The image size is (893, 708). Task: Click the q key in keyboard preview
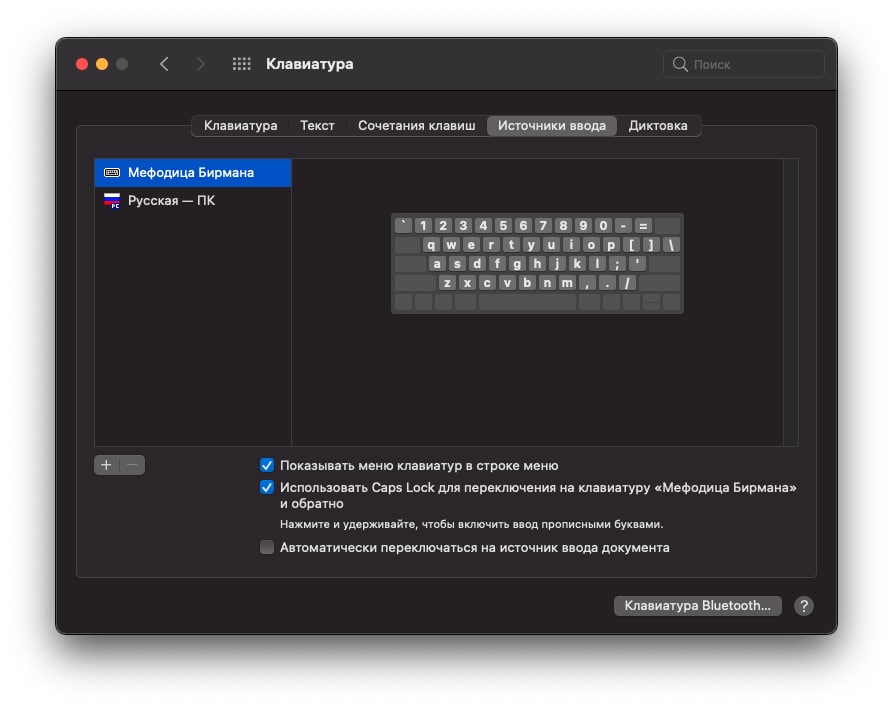click(x=431, y=245)
